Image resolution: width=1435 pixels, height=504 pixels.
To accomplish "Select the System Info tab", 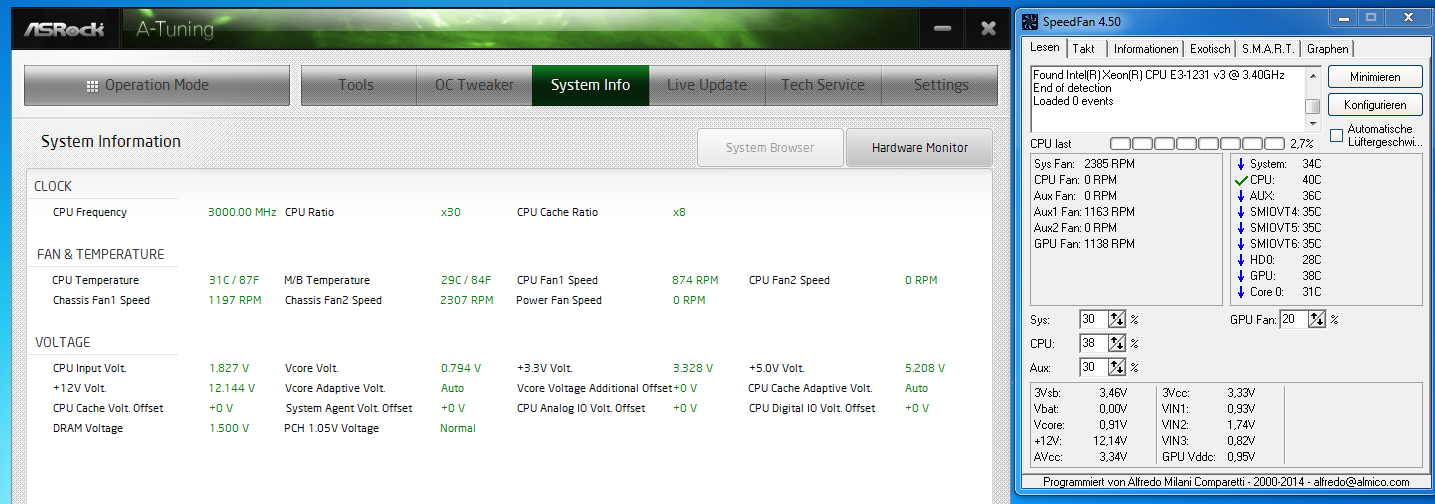I will (x=590, y=85).
